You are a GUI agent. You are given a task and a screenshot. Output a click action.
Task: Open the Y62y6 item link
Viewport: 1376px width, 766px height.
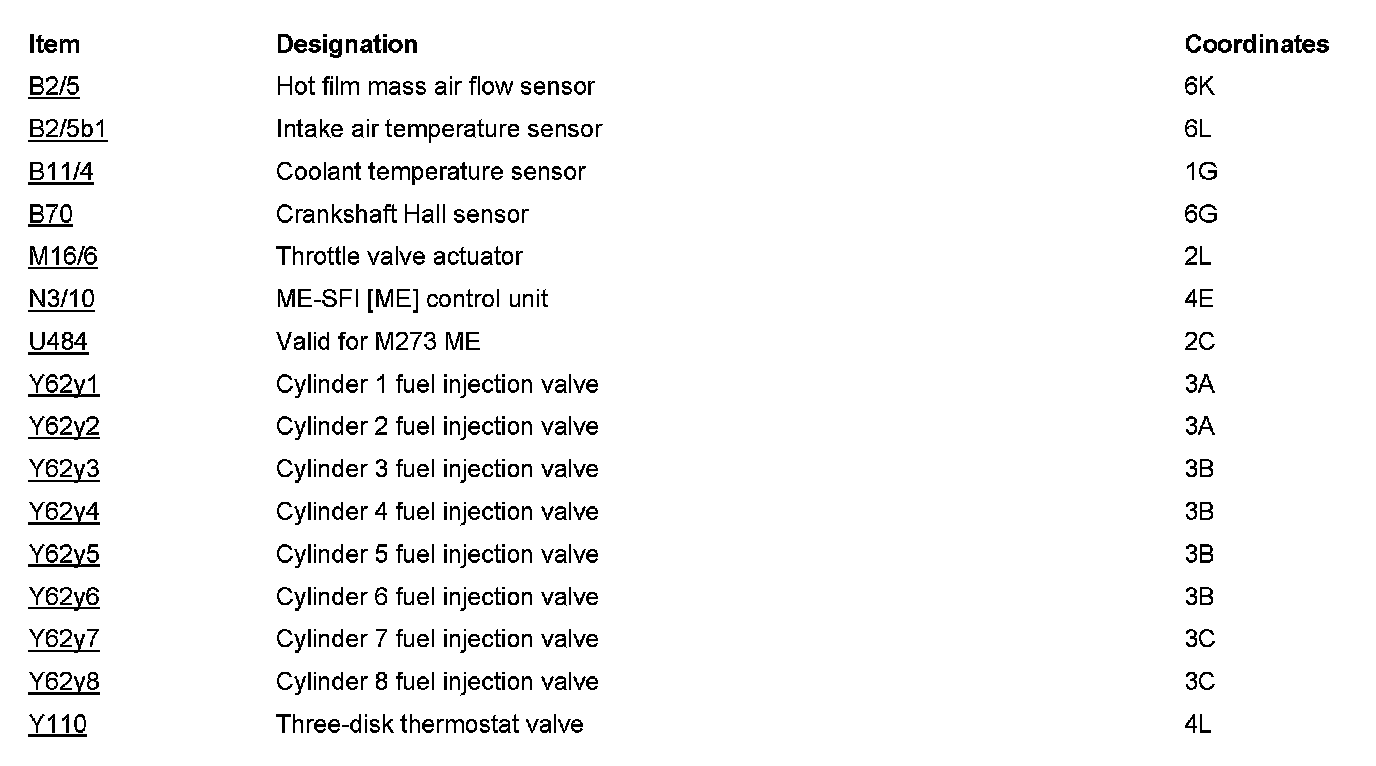tap(64, 597)
